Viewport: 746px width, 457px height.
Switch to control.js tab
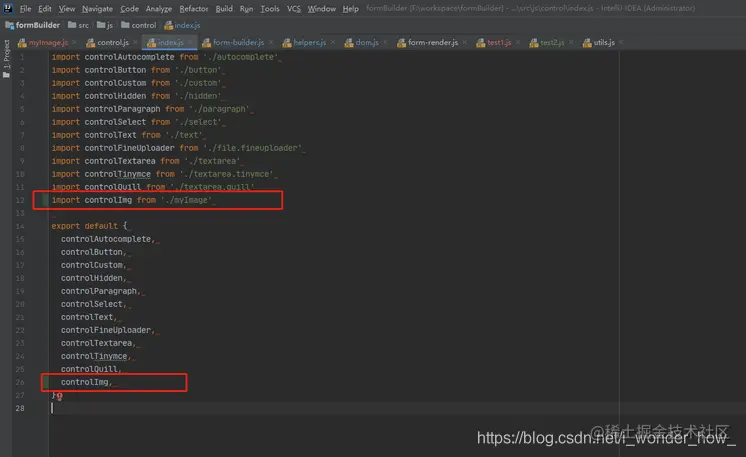(113, 43)
